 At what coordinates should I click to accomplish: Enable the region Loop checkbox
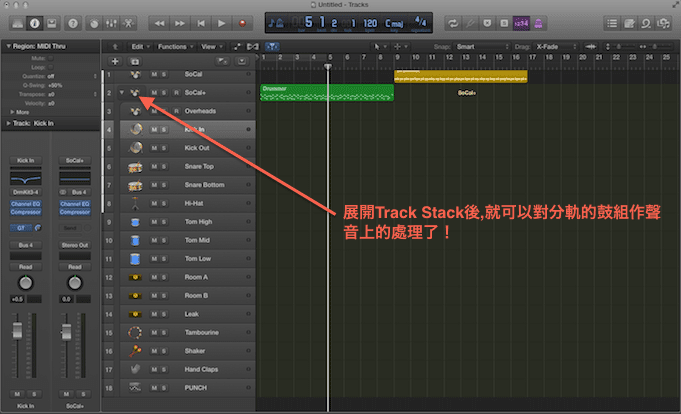point(51,67)
